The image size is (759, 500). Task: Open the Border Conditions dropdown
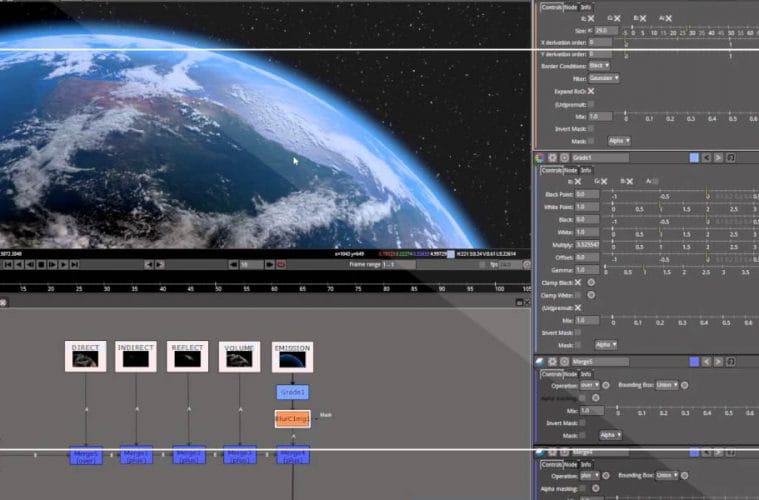(599, 65)
